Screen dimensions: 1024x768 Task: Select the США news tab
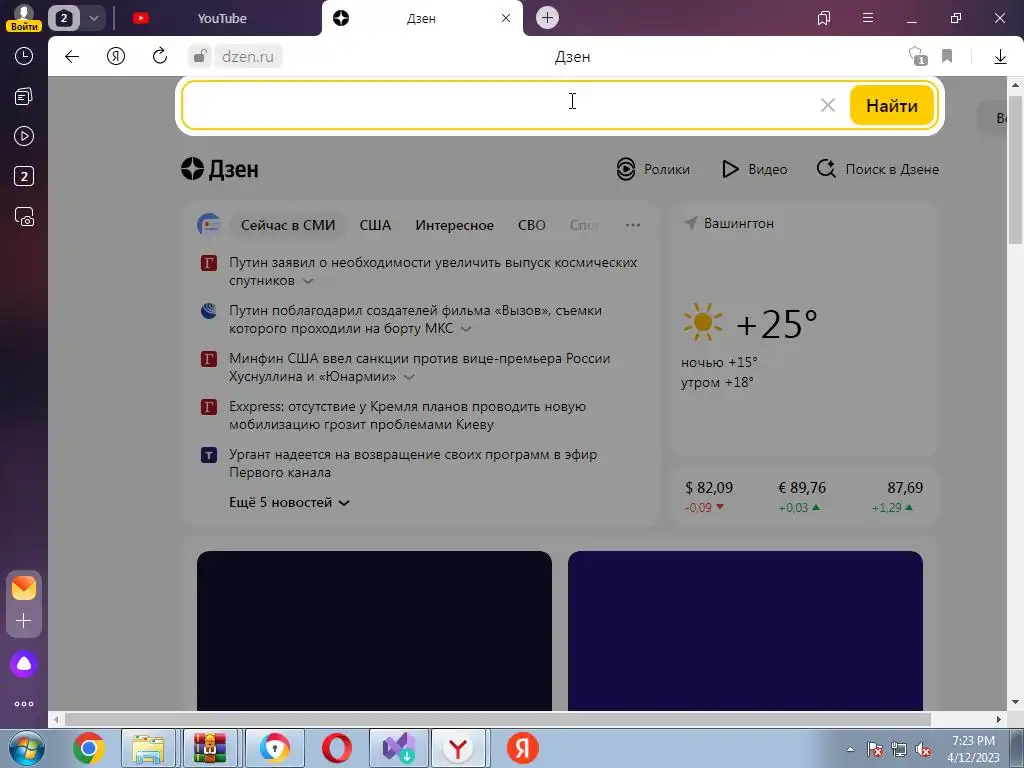click(x=375, y=225)
